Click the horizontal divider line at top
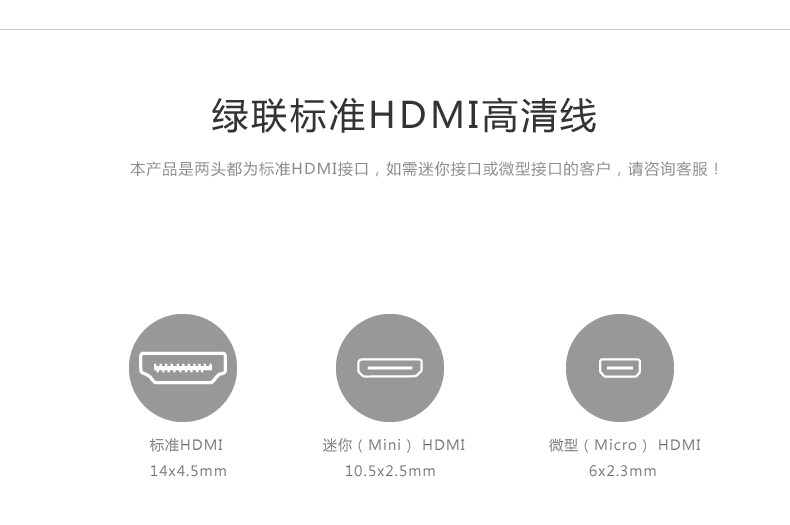Image resolution: width=790 pixels, height=525 pixels. click(x=395, y=29)
